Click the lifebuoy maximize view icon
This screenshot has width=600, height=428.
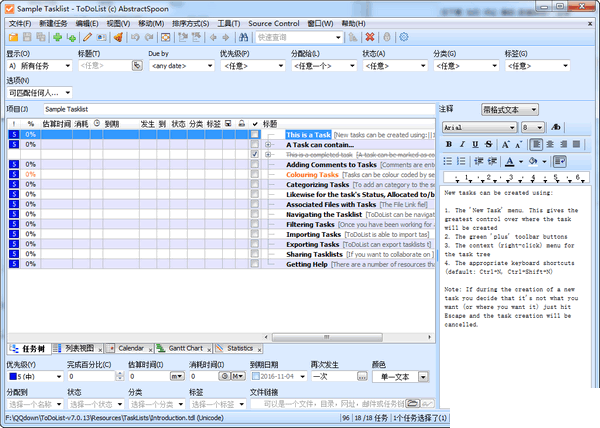(165, 37)
